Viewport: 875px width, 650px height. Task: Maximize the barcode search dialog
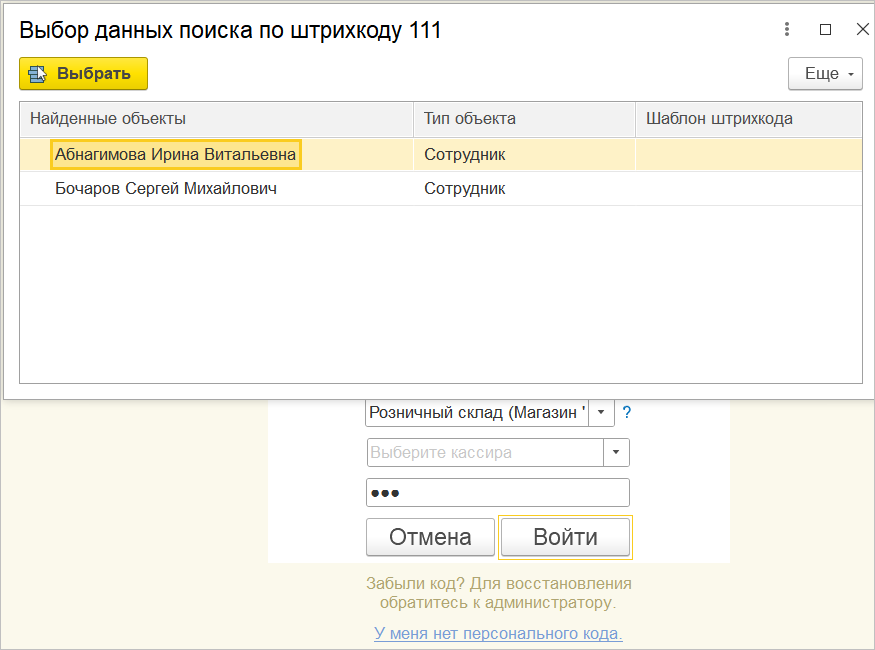(825, 30)
